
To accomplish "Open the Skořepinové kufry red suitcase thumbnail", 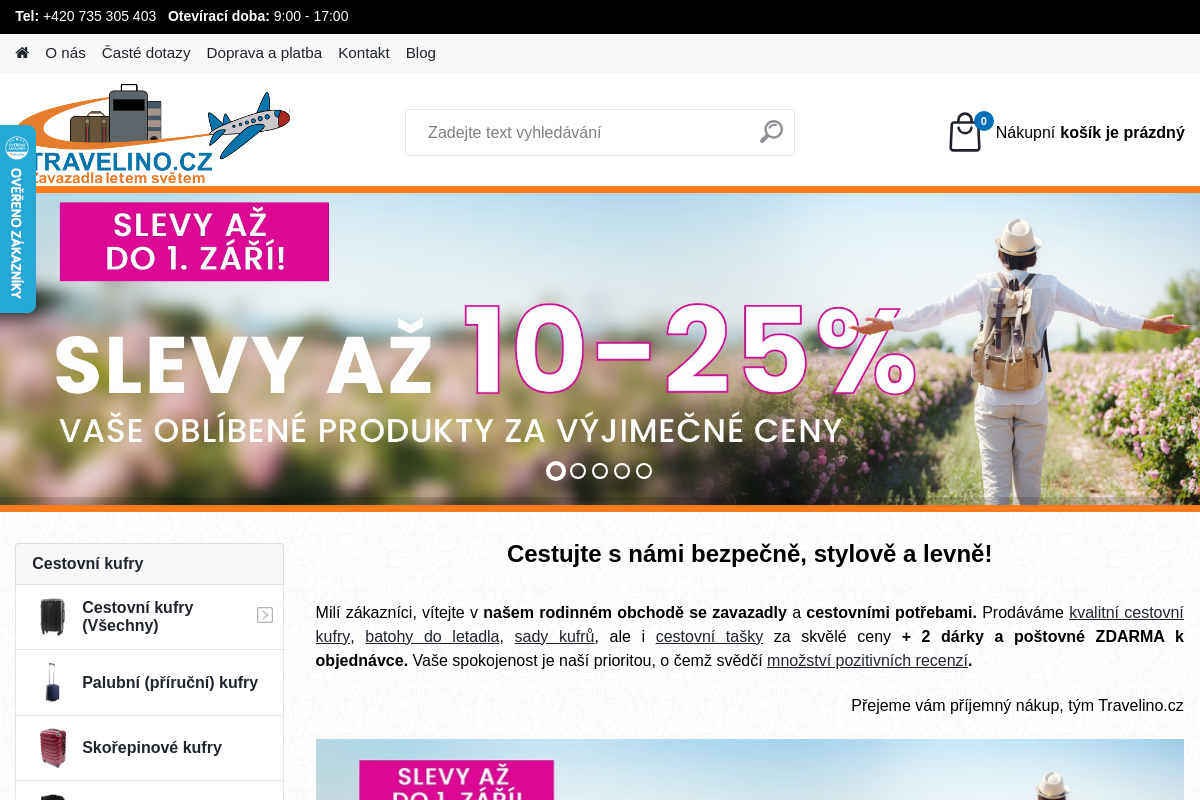I will click(52, 748).
